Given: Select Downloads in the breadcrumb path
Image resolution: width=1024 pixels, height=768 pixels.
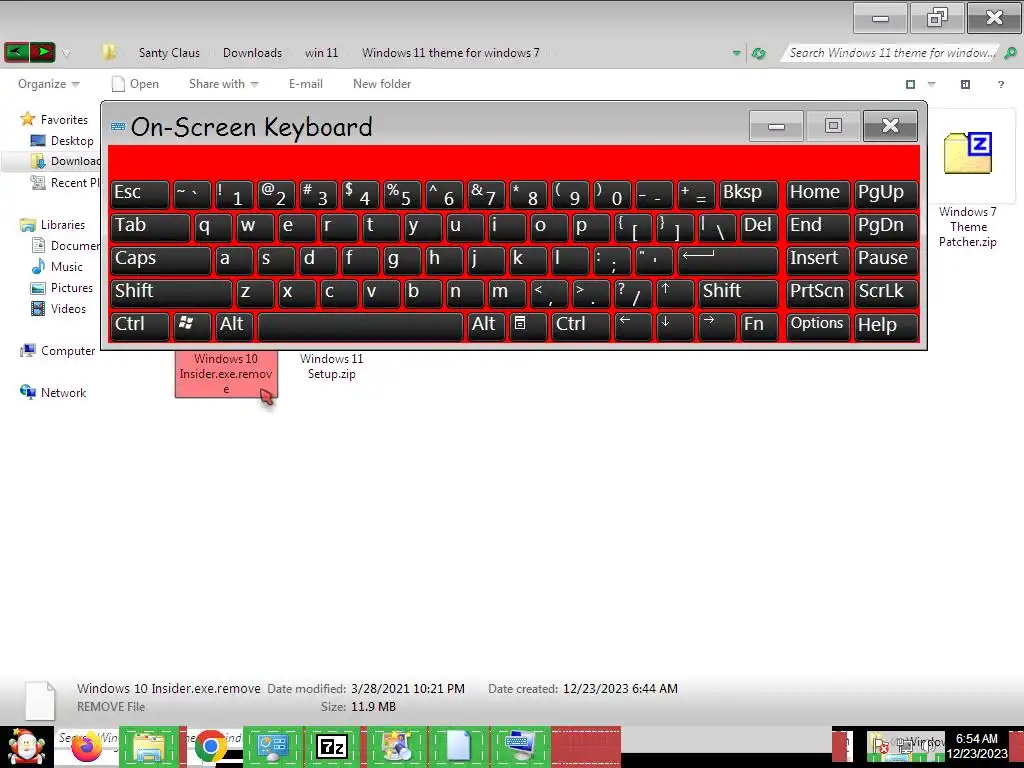Looking at the screenshot, I should [252, 53].
